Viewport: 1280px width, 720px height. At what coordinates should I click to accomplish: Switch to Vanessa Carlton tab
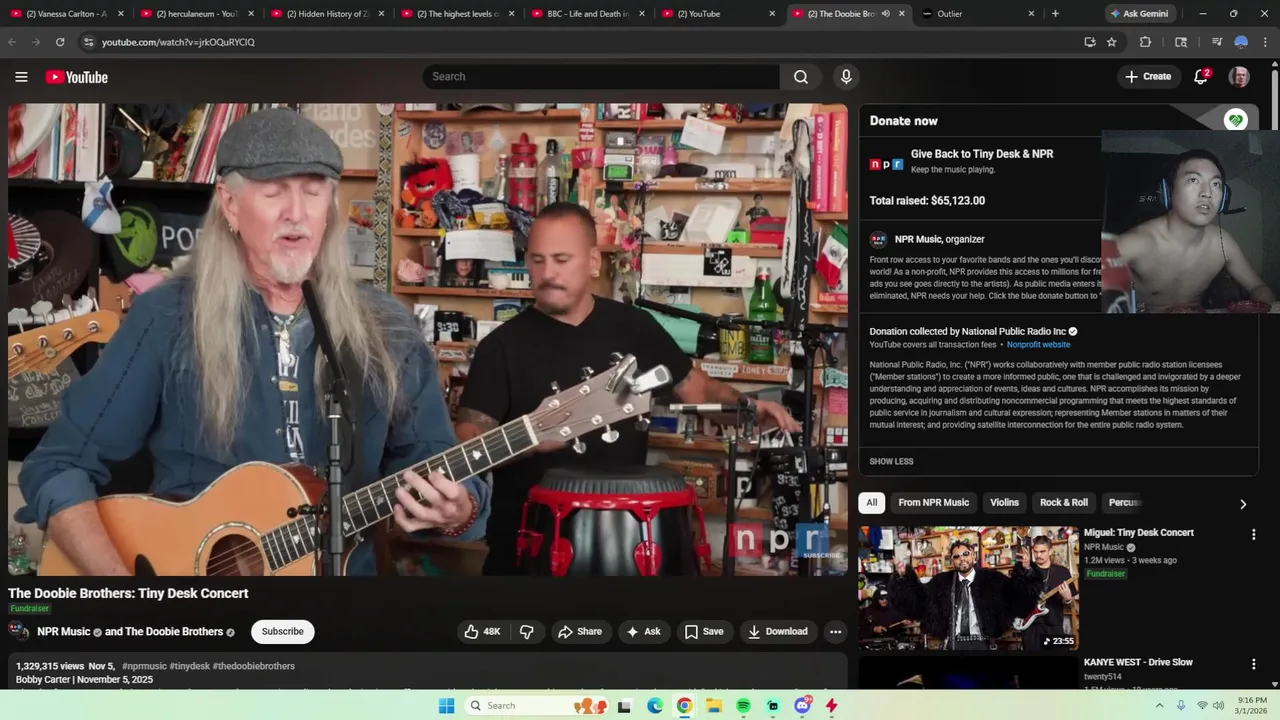(66, 14)
